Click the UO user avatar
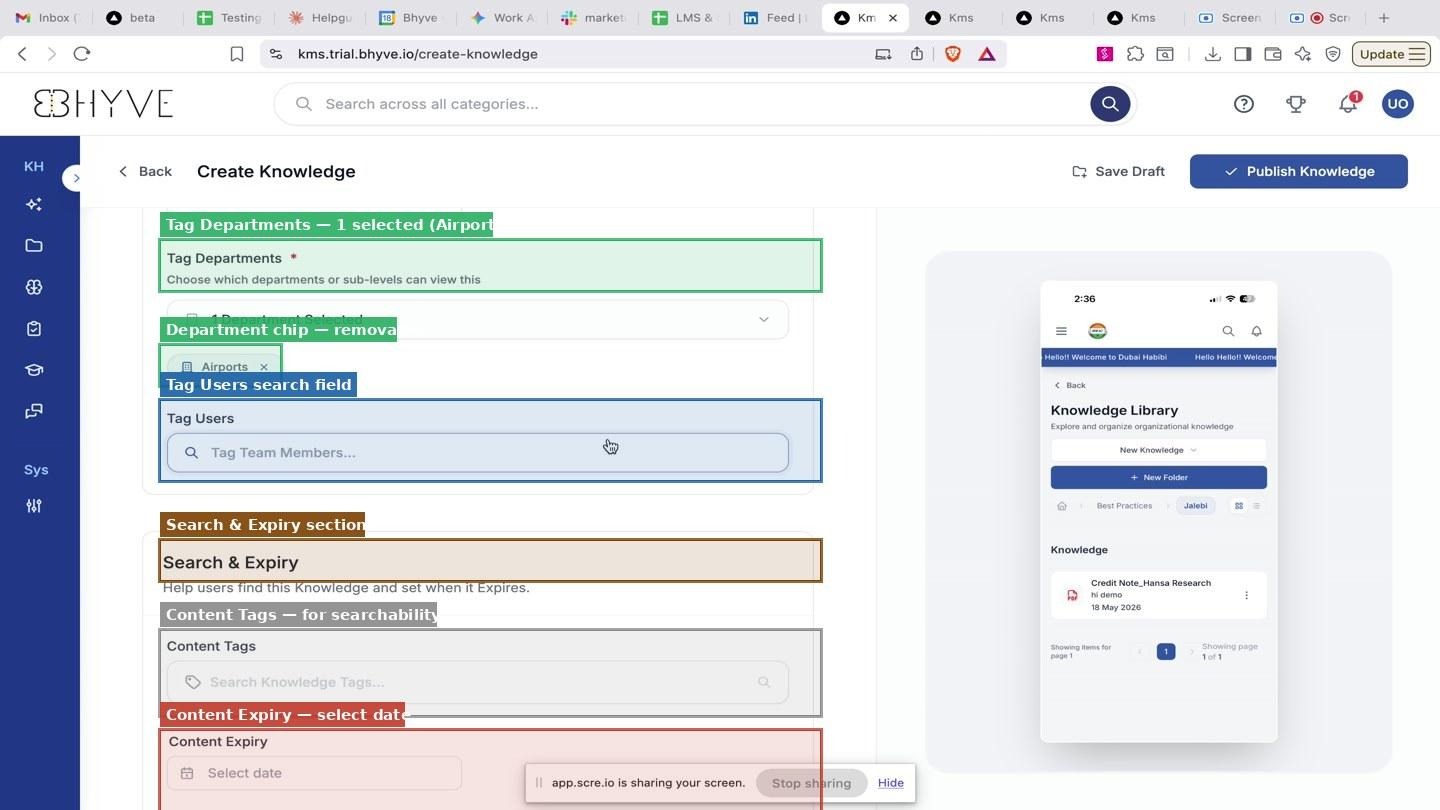1440x810 pixels. tap(1398, 104)
